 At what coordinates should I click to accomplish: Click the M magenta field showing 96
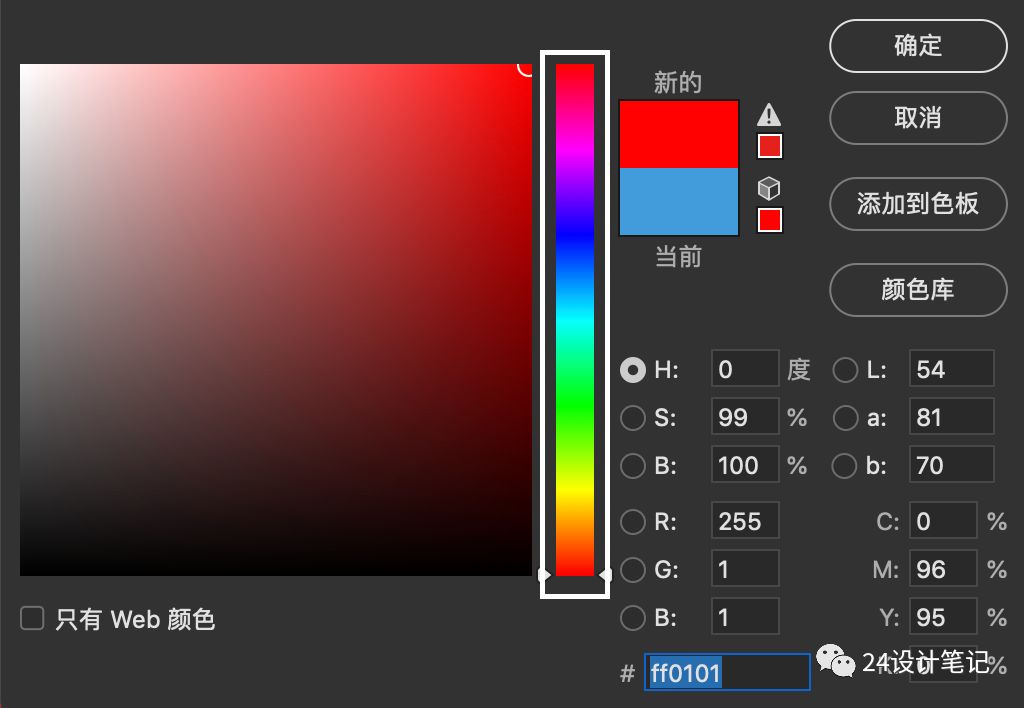[942, 570]
